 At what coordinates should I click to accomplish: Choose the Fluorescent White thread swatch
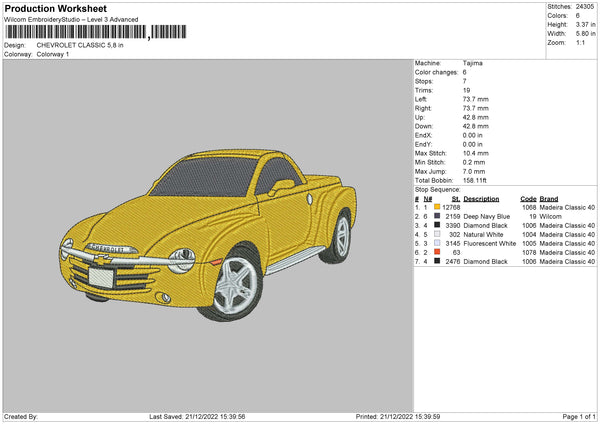click(x=437, y=243)
